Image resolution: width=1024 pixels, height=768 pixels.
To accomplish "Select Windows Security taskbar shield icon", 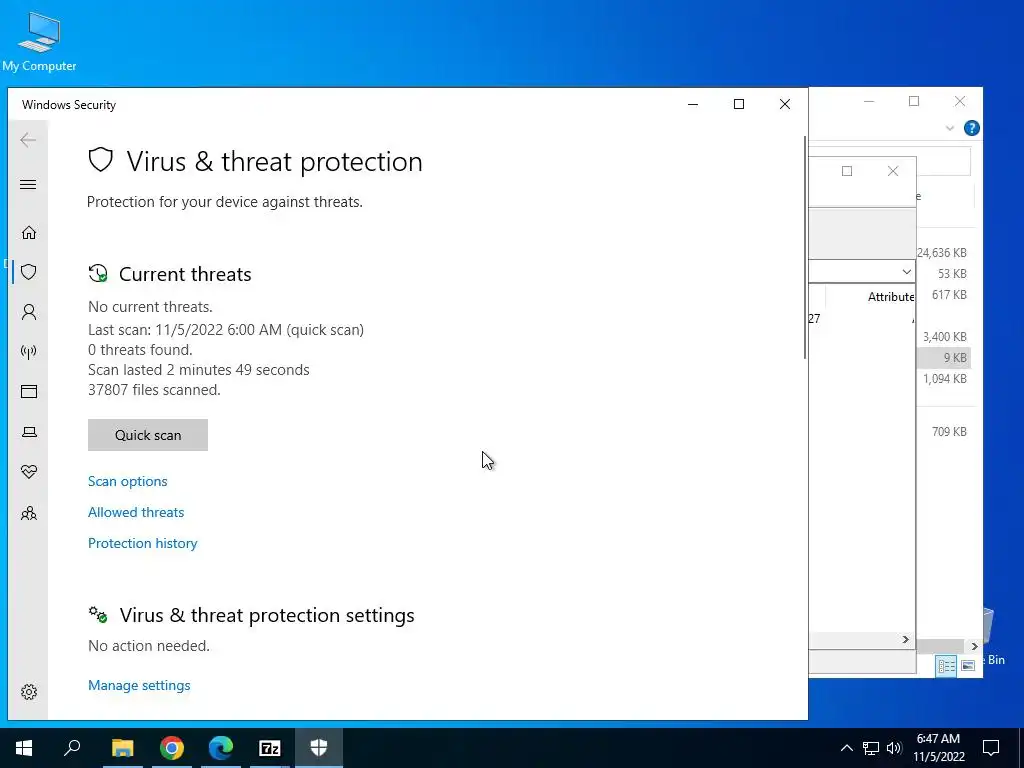I will [319, 748].
